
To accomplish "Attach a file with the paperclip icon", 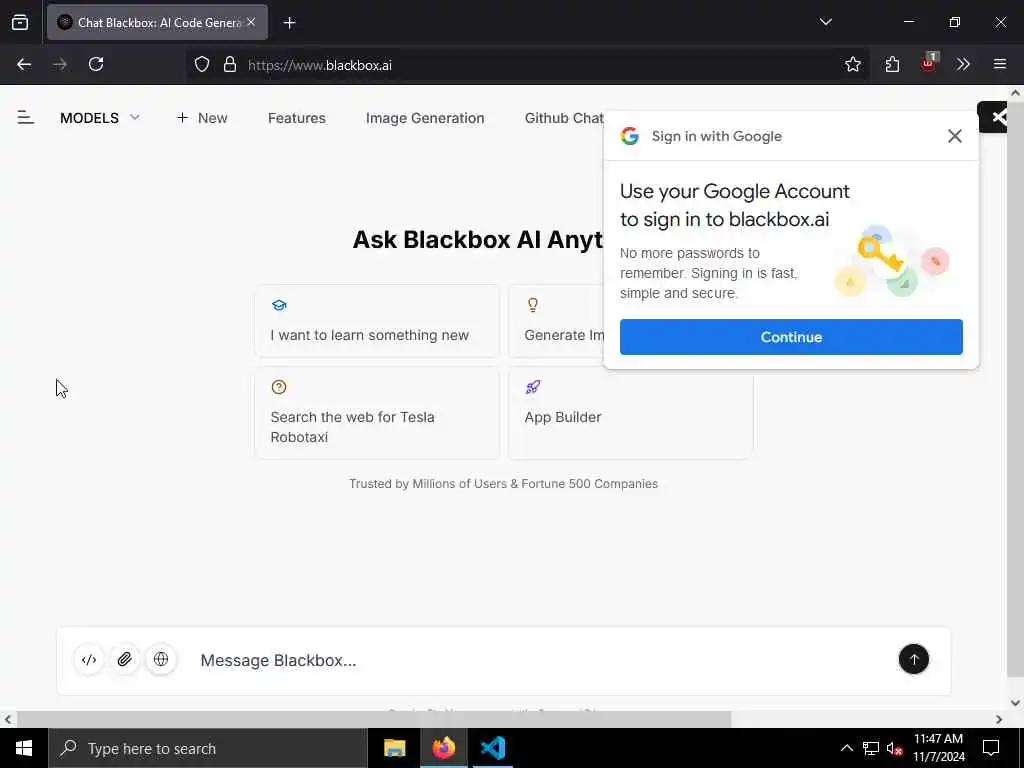I will click(125, 660).
